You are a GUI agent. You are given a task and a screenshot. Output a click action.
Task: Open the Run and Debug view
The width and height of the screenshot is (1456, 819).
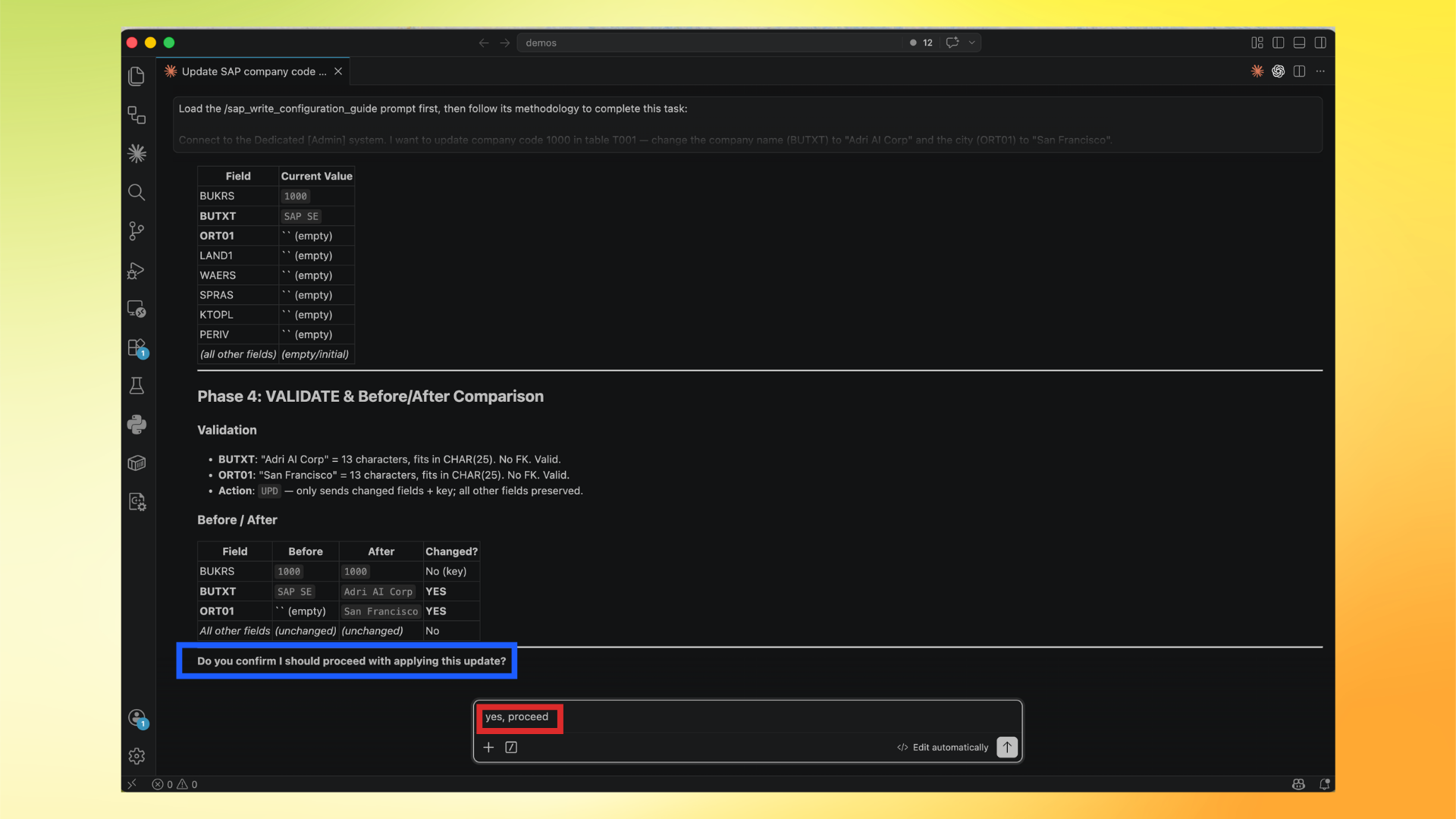(136, 270)
